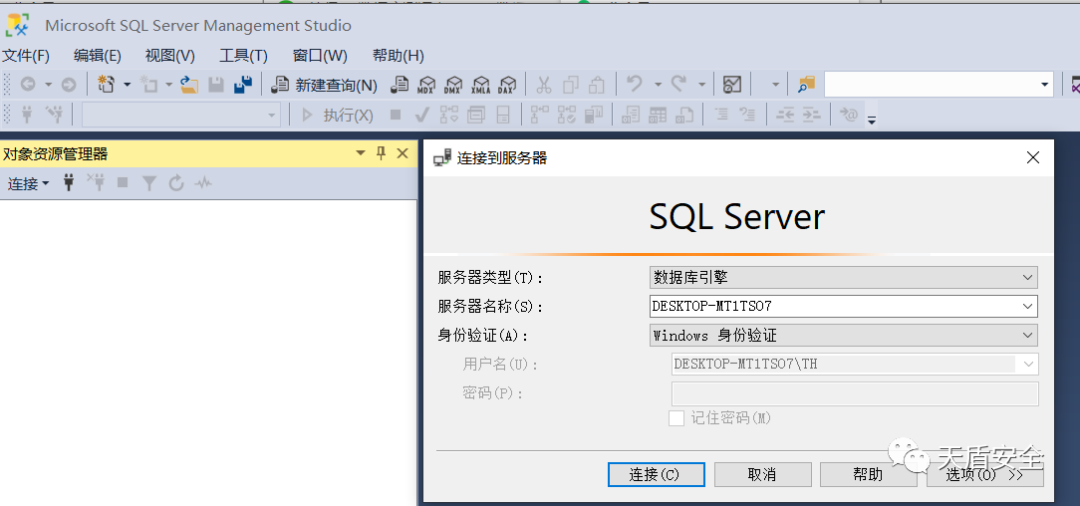Image resolution: width=1080 pixels, height=506 pixels.
Task: Click the XMLA query icon
Action: (481, 85)
